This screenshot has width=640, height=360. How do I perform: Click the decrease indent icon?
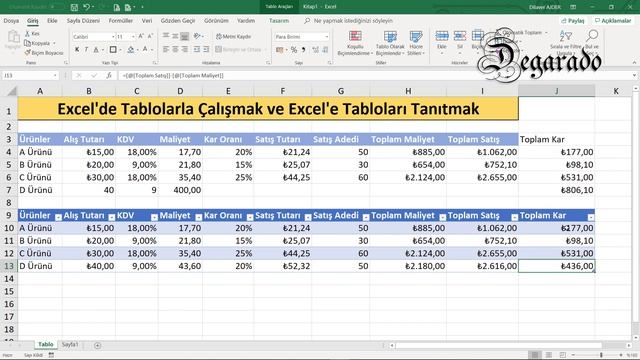pos(197,49)
